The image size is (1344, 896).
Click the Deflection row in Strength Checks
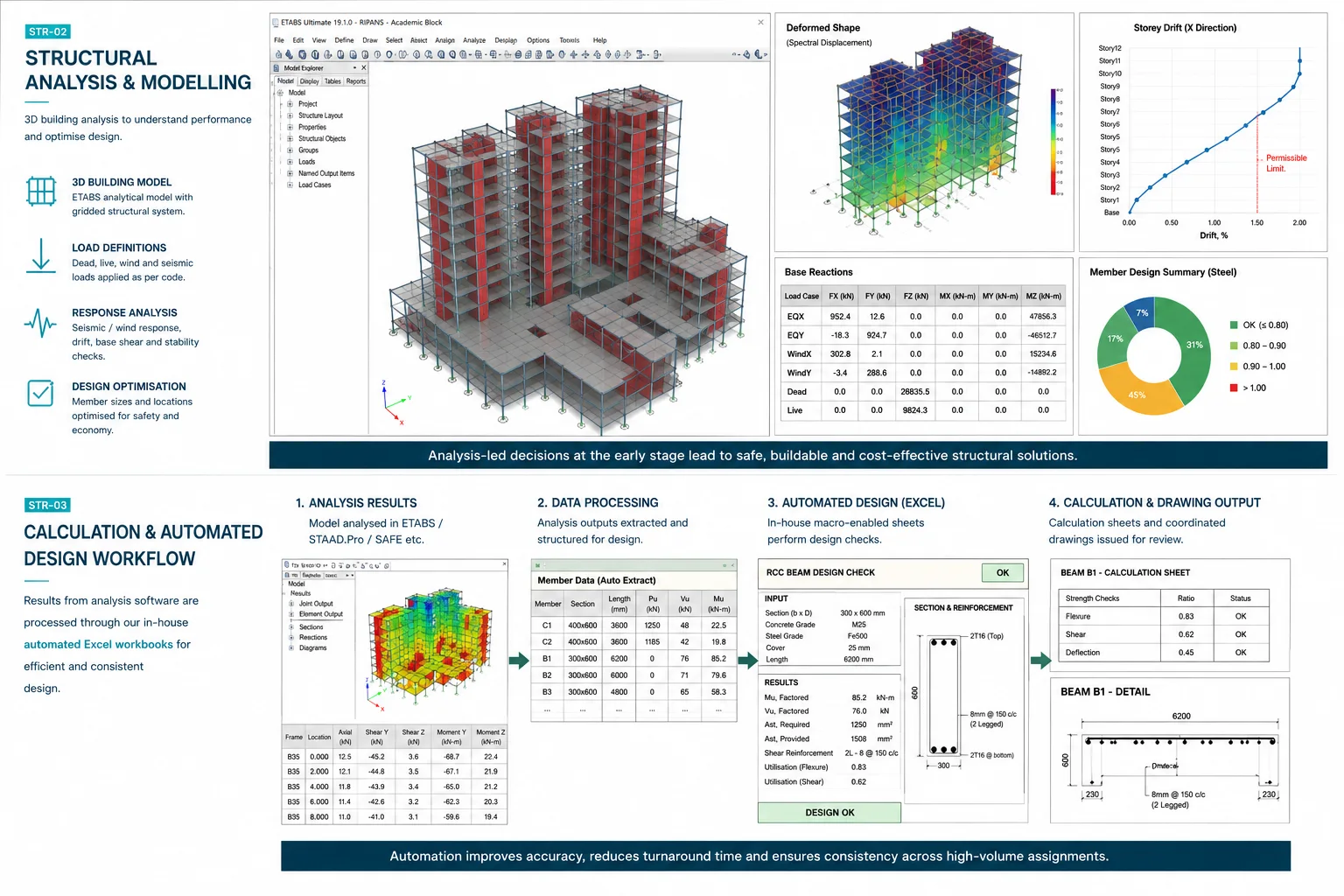pos(1163,653)
